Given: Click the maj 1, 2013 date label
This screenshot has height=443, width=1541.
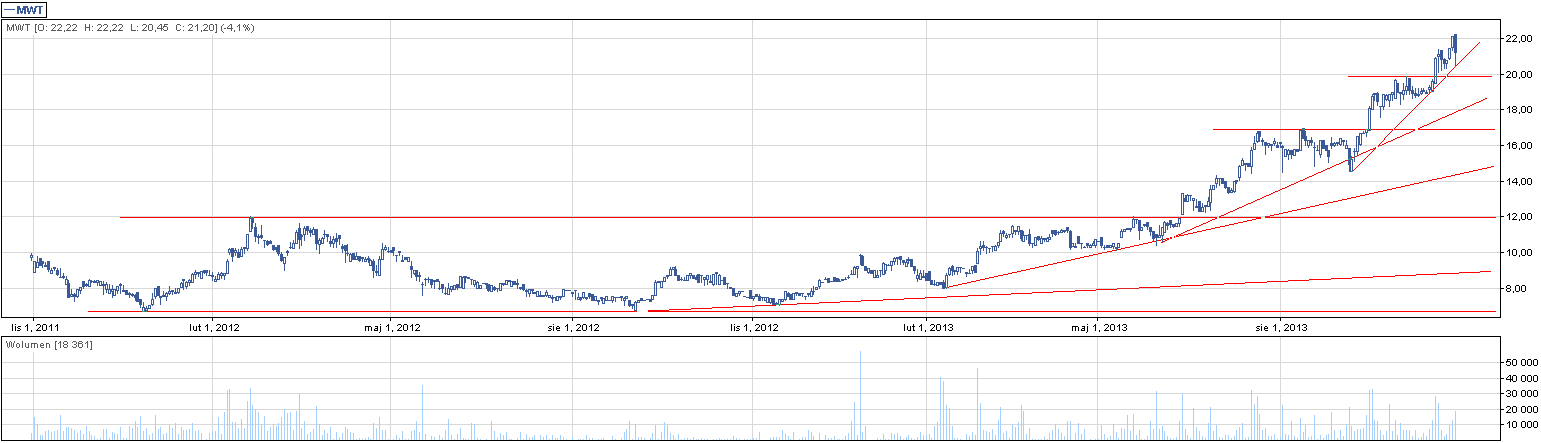Looking at the screenshot, I should 1100,327.
